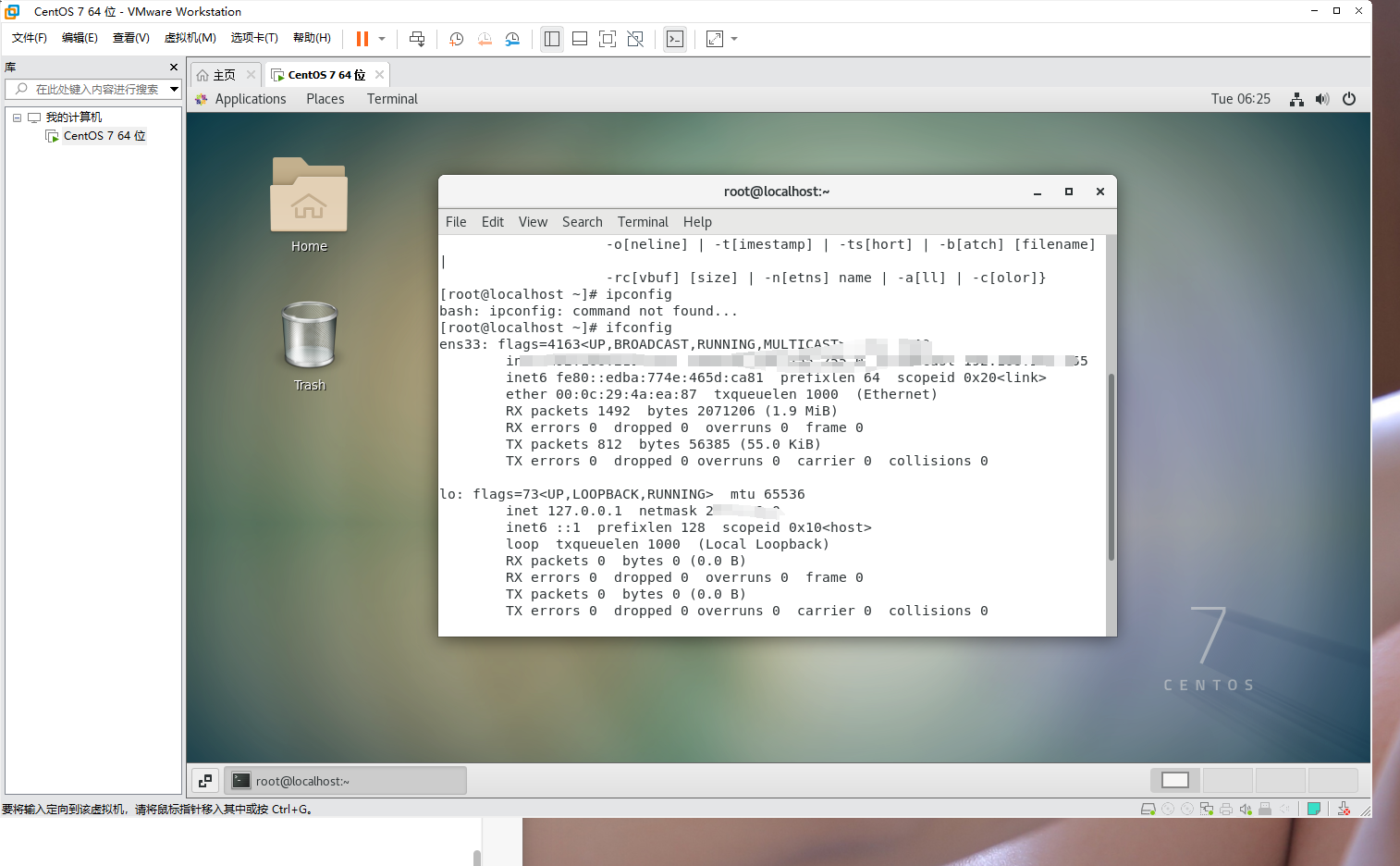The image size is (1400, 866).
Task: Open the 编辑(E) menu
Action: (80, 38)
